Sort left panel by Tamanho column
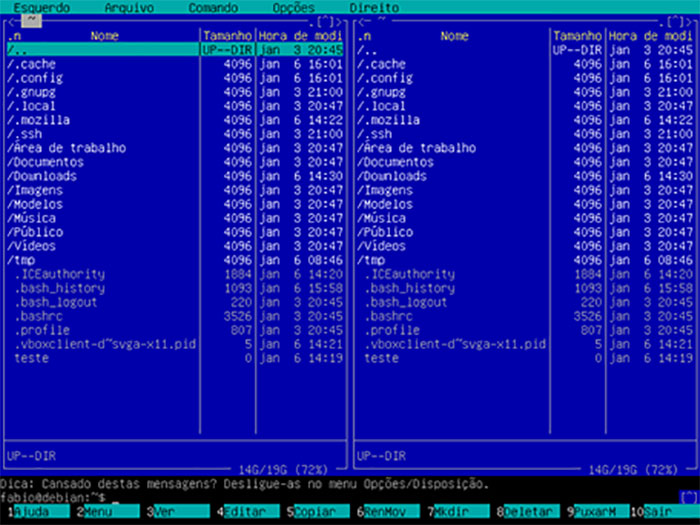This screenshot has height=525, width=700. tap(228, 36)
